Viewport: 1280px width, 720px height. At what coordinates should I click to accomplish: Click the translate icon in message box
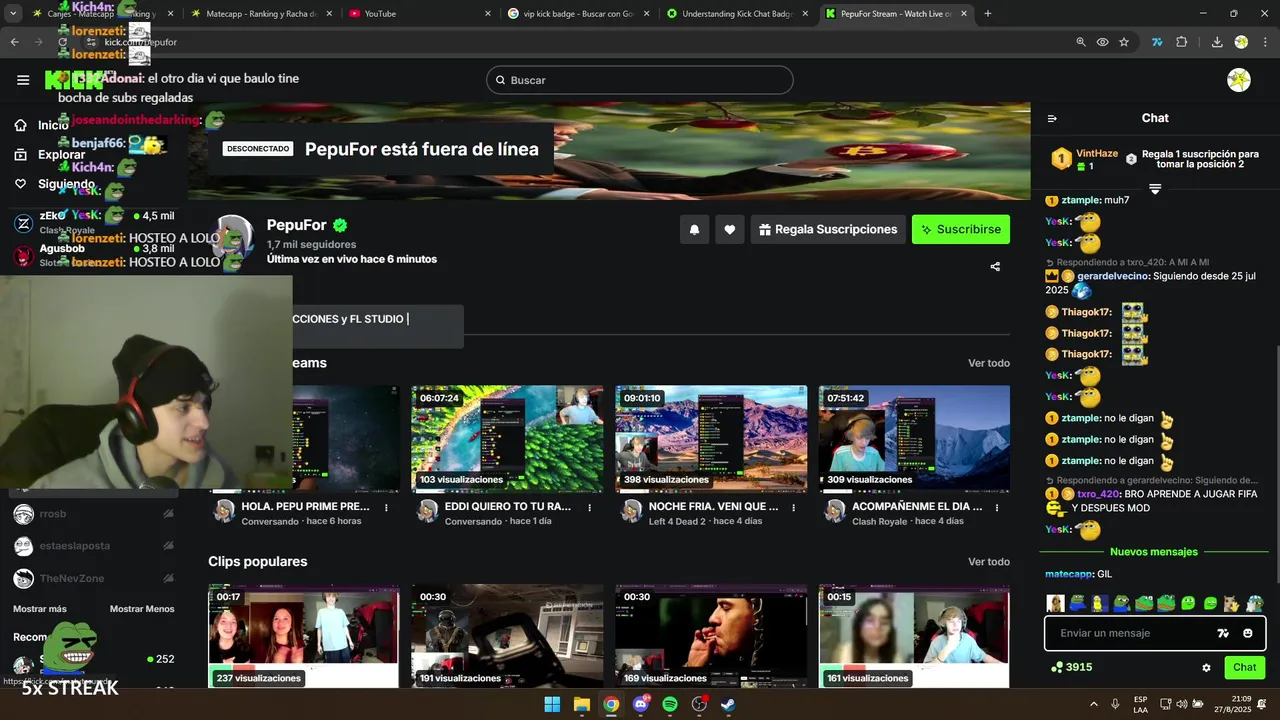[1223, 633]
